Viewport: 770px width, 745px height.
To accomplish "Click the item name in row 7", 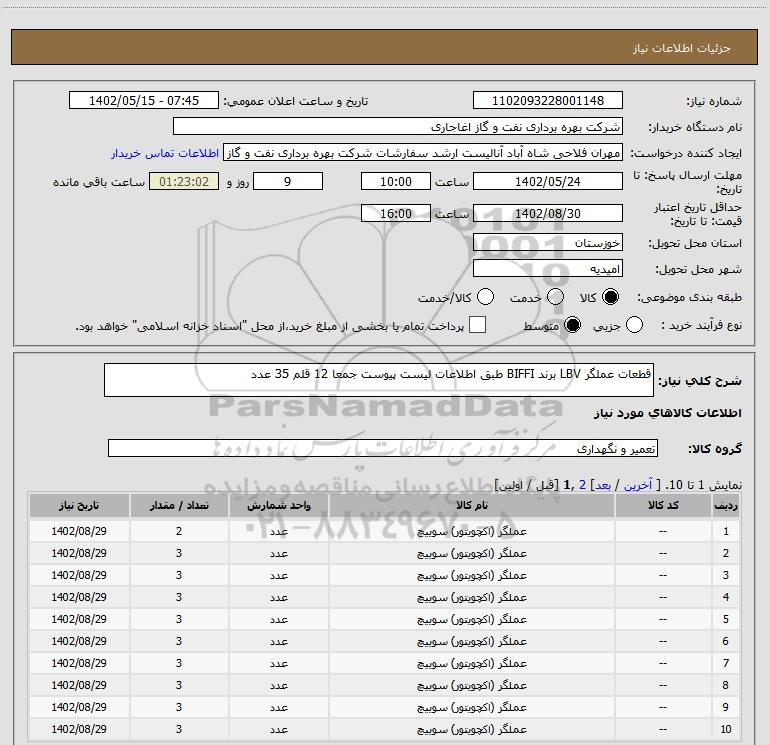I will 471,663.
